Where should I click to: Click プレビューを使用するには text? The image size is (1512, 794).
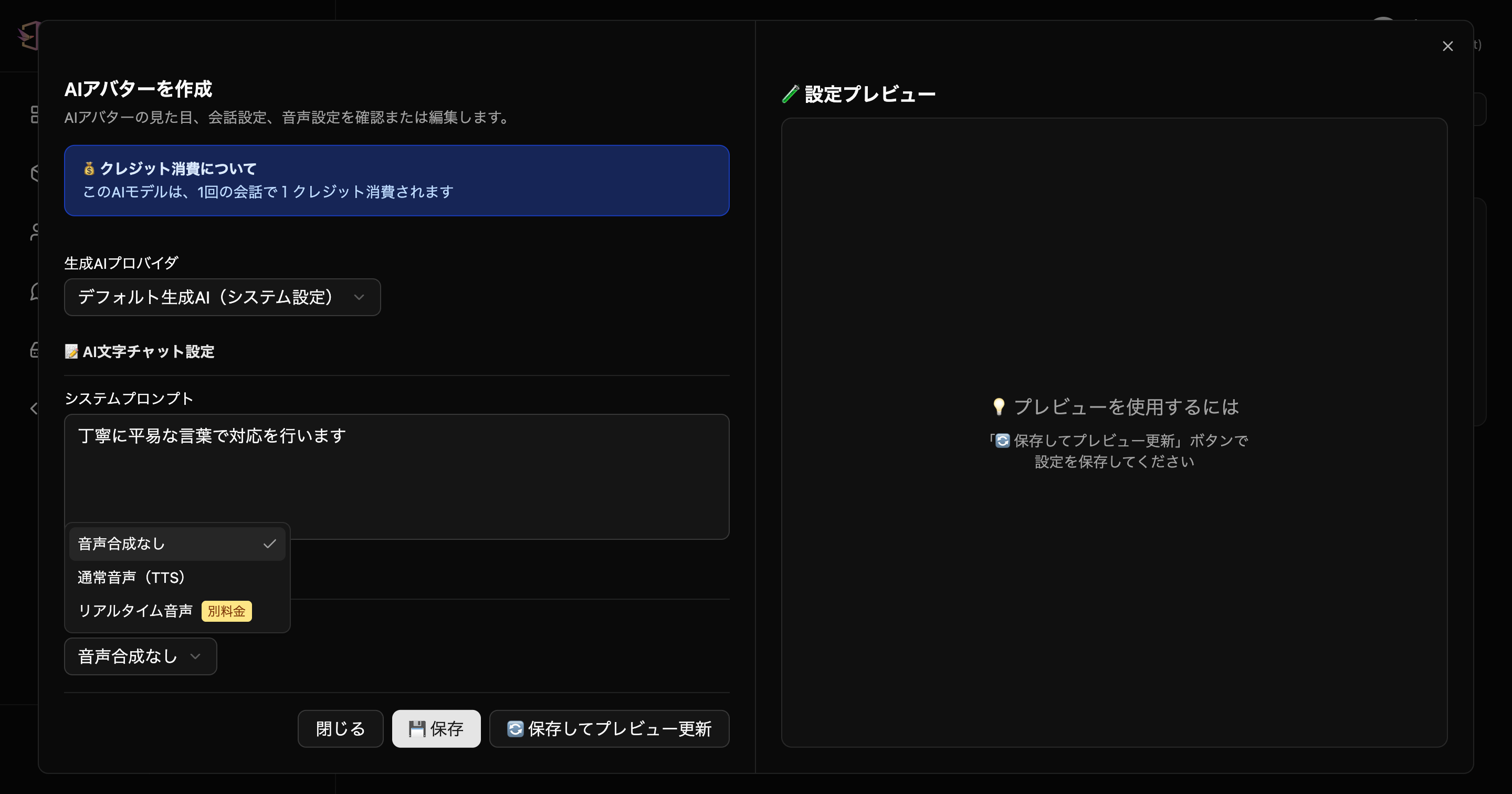click(x=1126, y=406)
